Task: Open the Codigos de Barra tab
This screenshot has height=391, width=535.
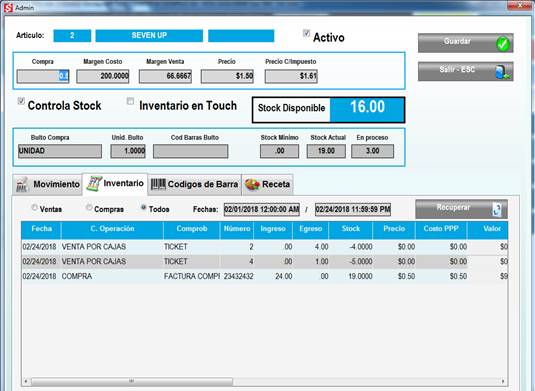Action: pos(194,185)
